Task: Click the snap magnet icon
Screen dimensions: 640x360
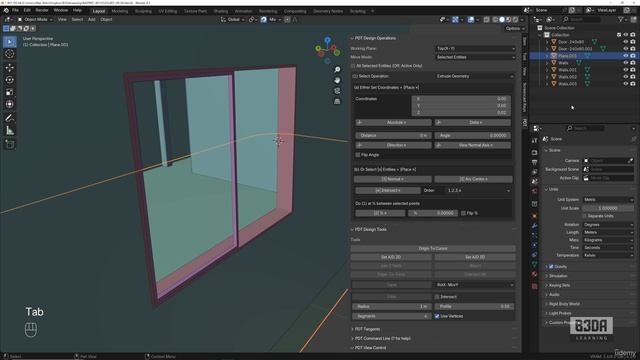Action: click(264, 19)
